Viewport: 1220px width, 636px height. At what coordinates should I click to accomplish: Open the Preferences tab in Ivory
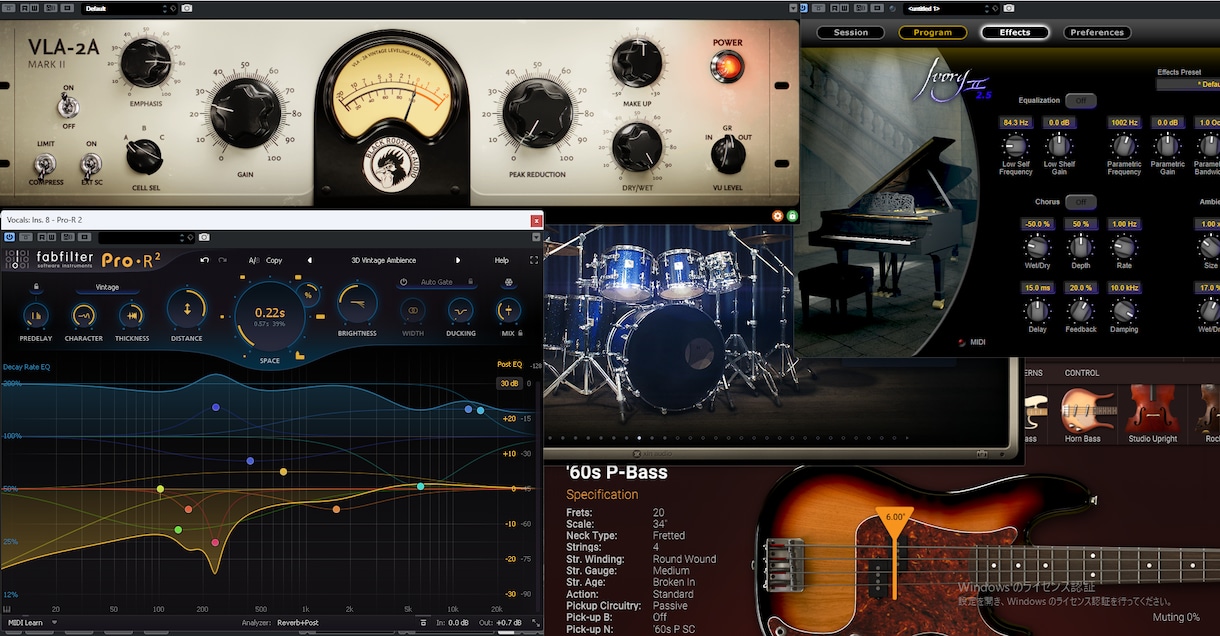[x=1097, y=32]
